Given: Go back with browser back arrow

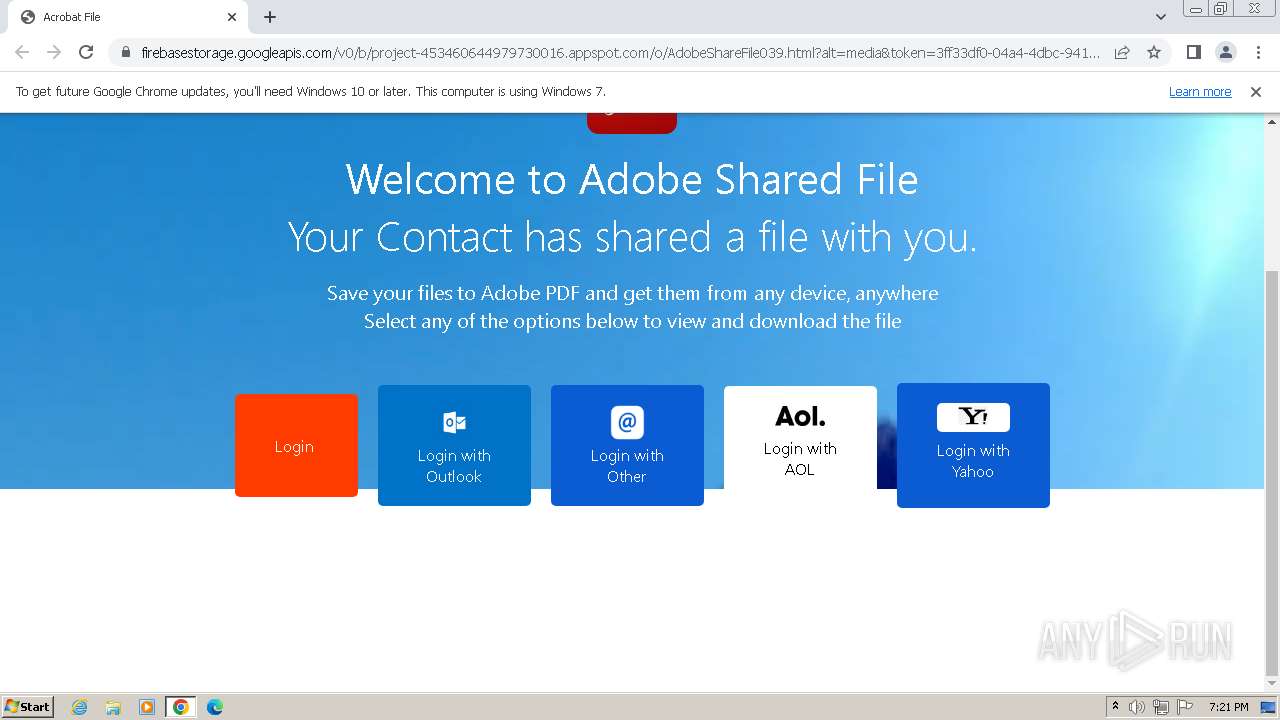Looking at the screenshot, I should (x=22, y=52).
